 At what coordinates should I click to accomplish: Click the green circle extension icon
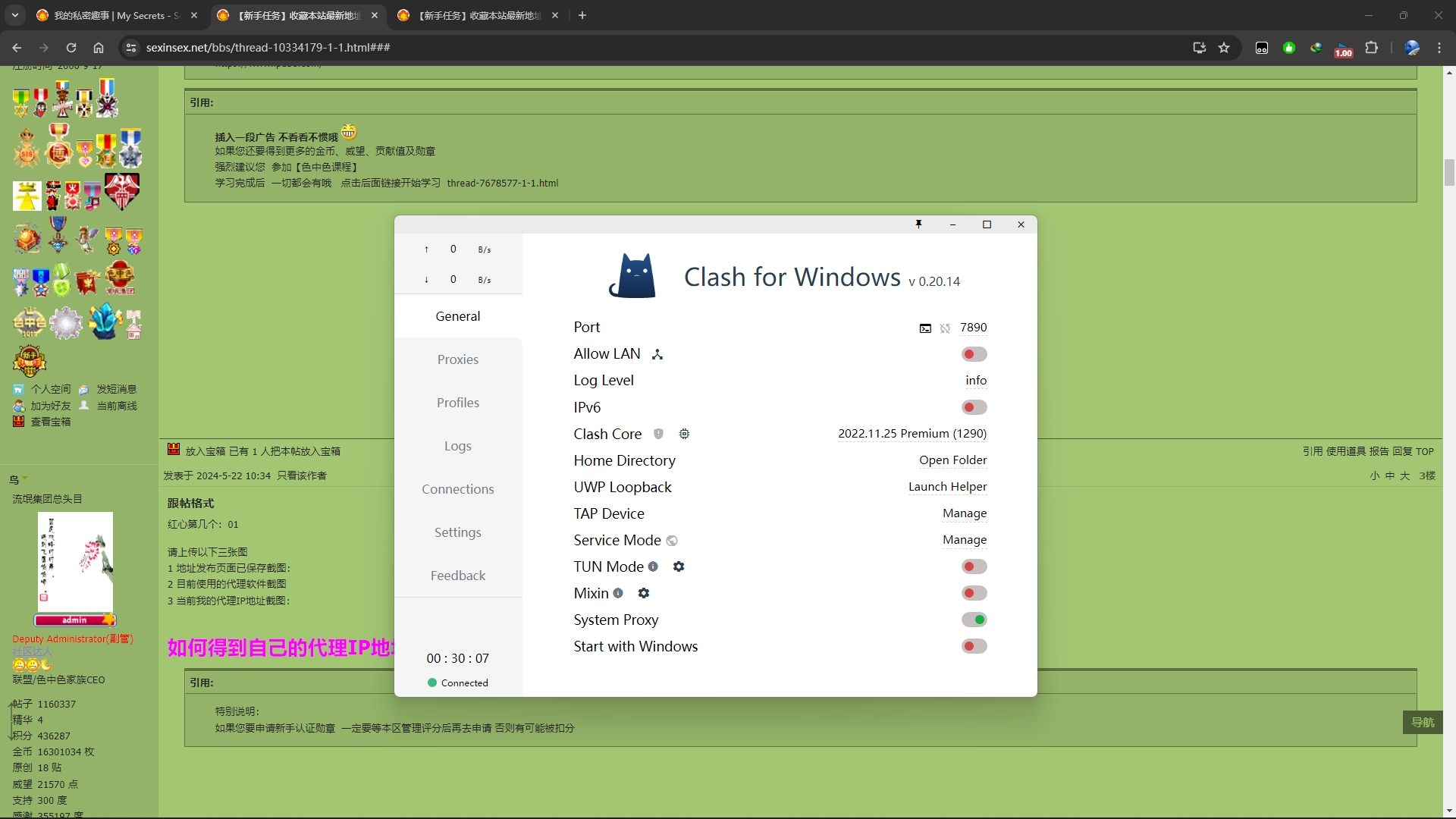point(1289,48)
